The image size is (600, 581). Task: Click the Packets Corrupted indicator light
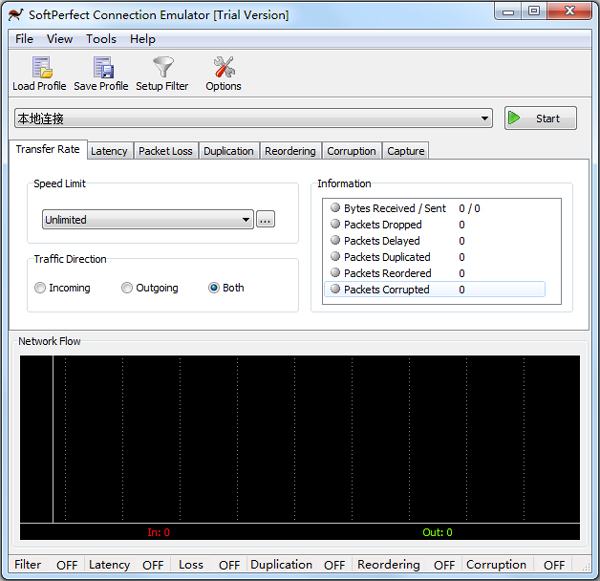pyautogui.click(x=335, y=289)
